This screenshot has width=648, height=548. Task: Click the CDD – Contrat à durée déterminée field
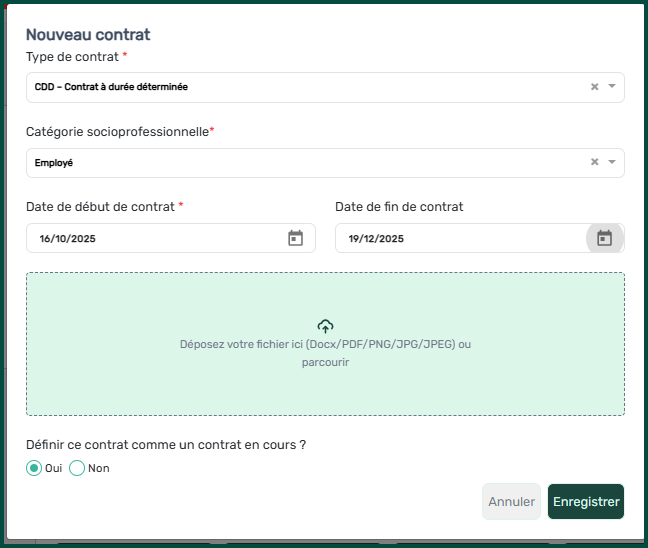tap(300, 87)
